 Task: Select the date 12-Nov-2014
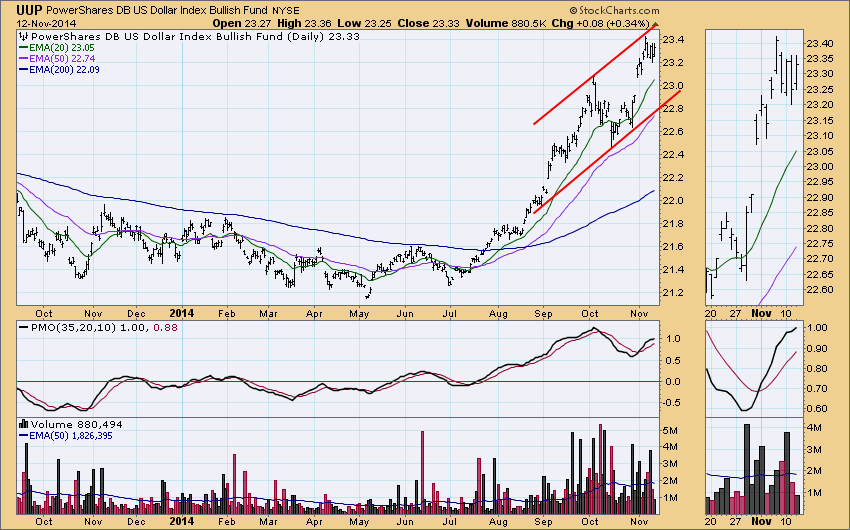coord(46,23)
